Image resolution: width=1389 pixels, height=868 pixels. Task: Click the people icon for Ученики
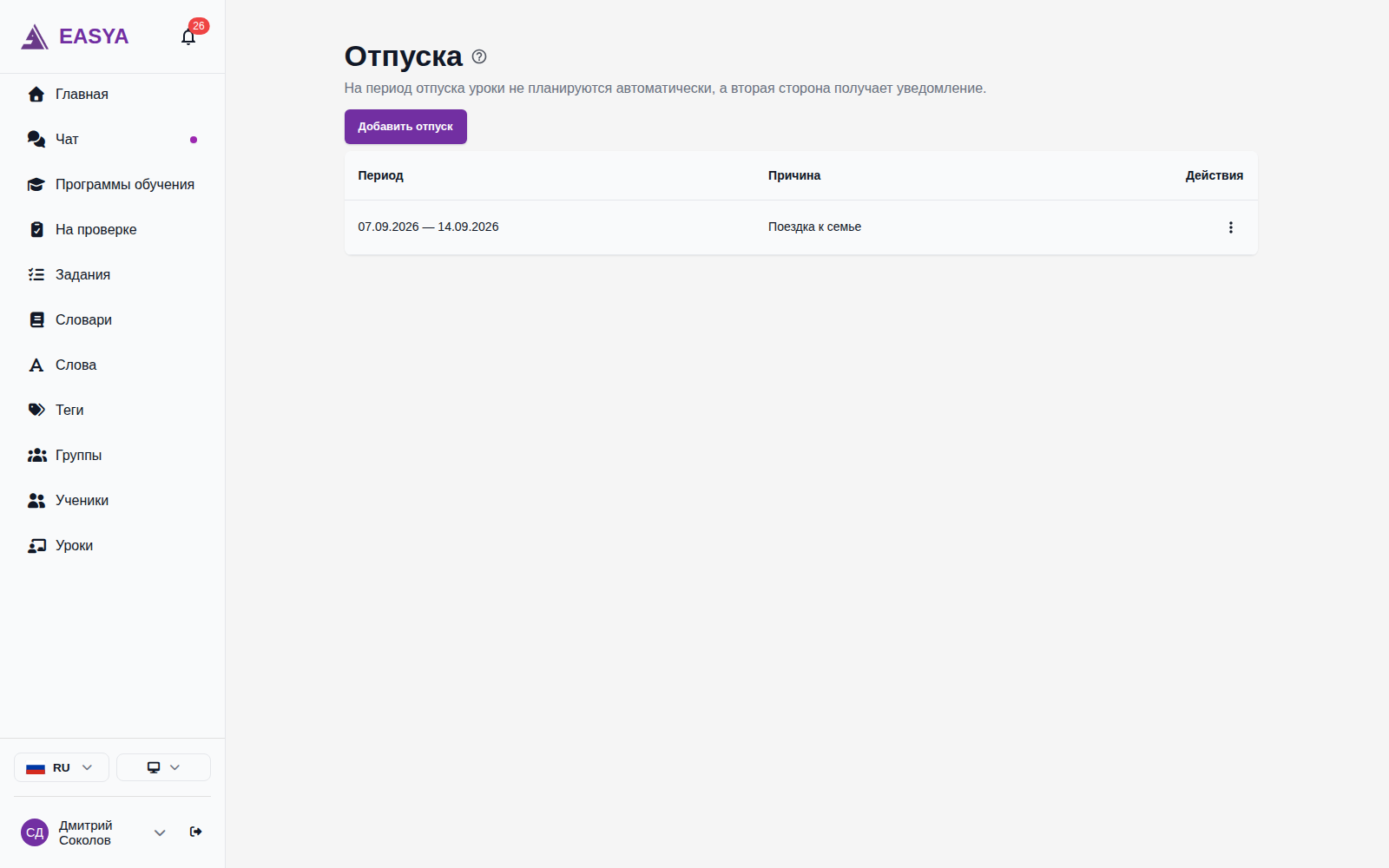36,501
